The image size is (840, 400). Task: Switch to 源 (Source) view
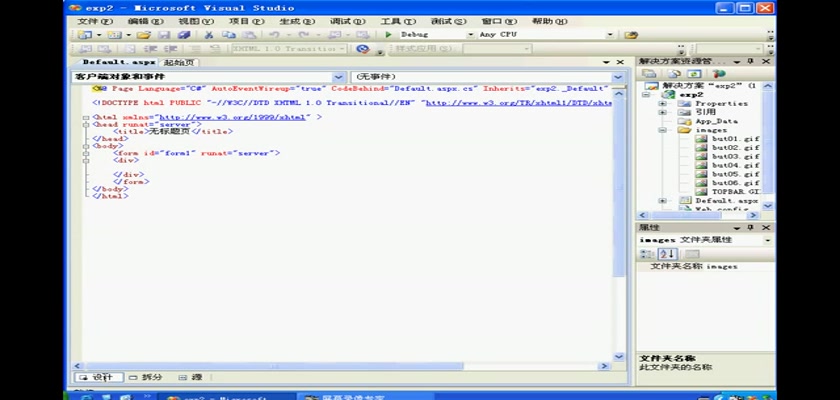[x=192, y=377]
